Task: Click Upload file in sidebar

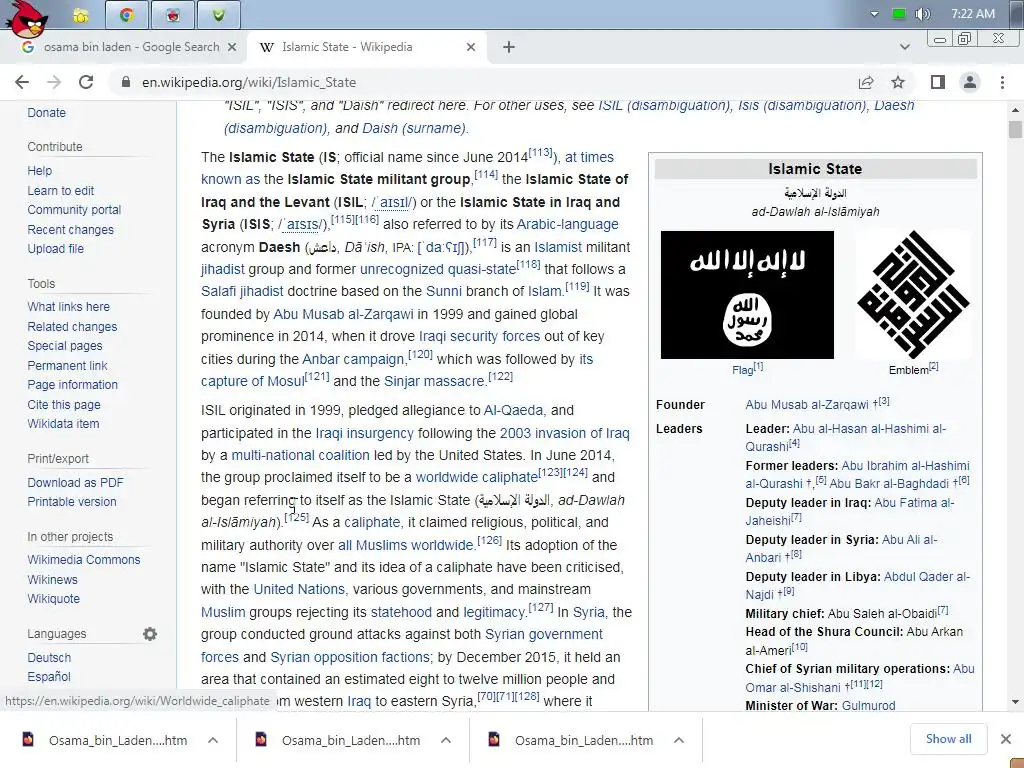Action: tap(56, 249)
